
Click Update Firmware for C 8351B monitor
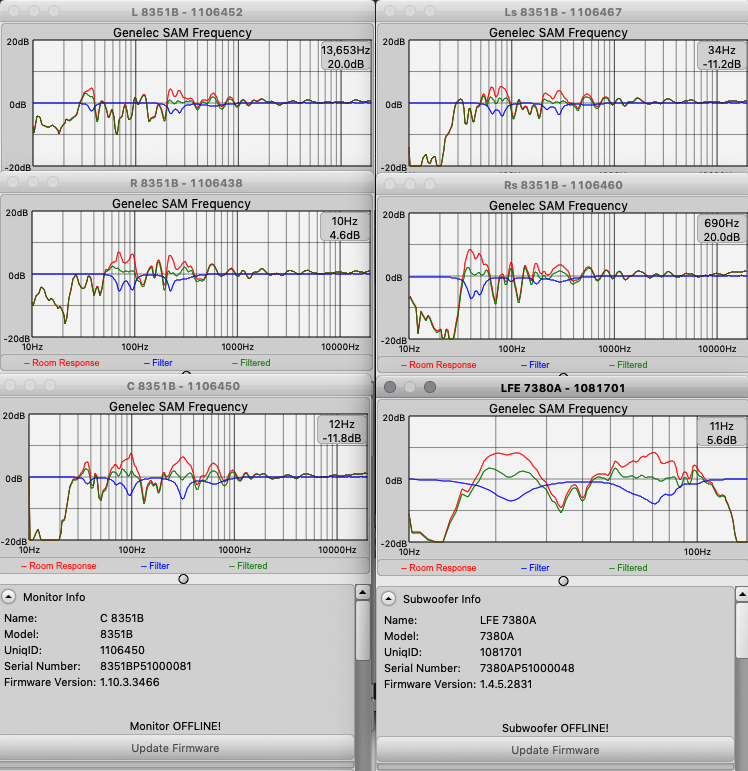click(x=176, y=748)
